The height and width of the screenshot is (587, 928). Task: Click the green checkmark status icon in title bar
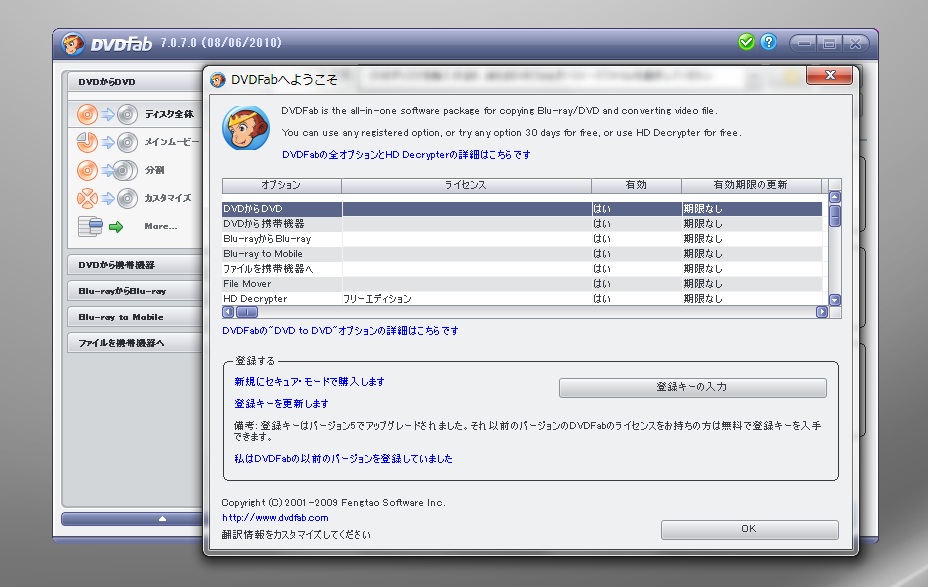coord(746,42)
